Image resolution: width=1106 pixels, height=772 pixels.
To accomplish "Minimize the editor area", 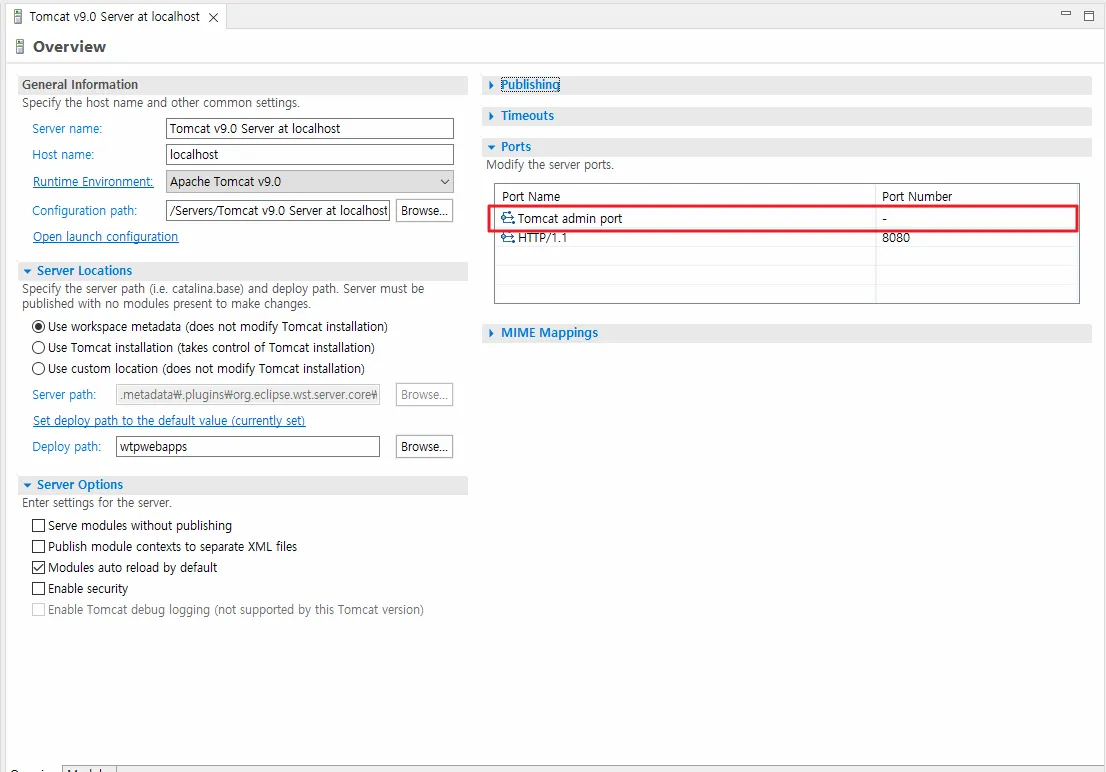I will tap(1066, 14).
